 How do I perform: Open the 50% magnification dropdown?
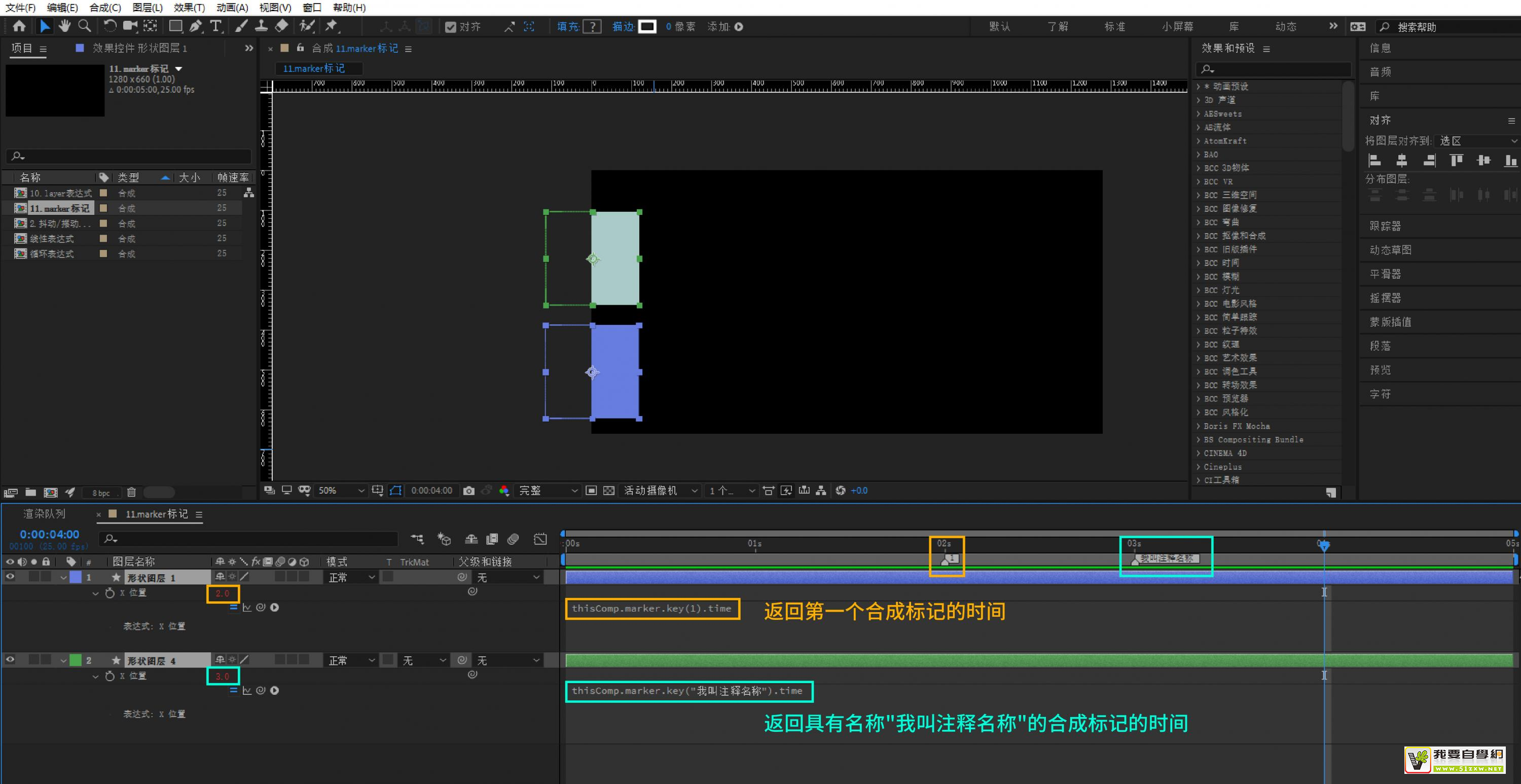point(341,491)
